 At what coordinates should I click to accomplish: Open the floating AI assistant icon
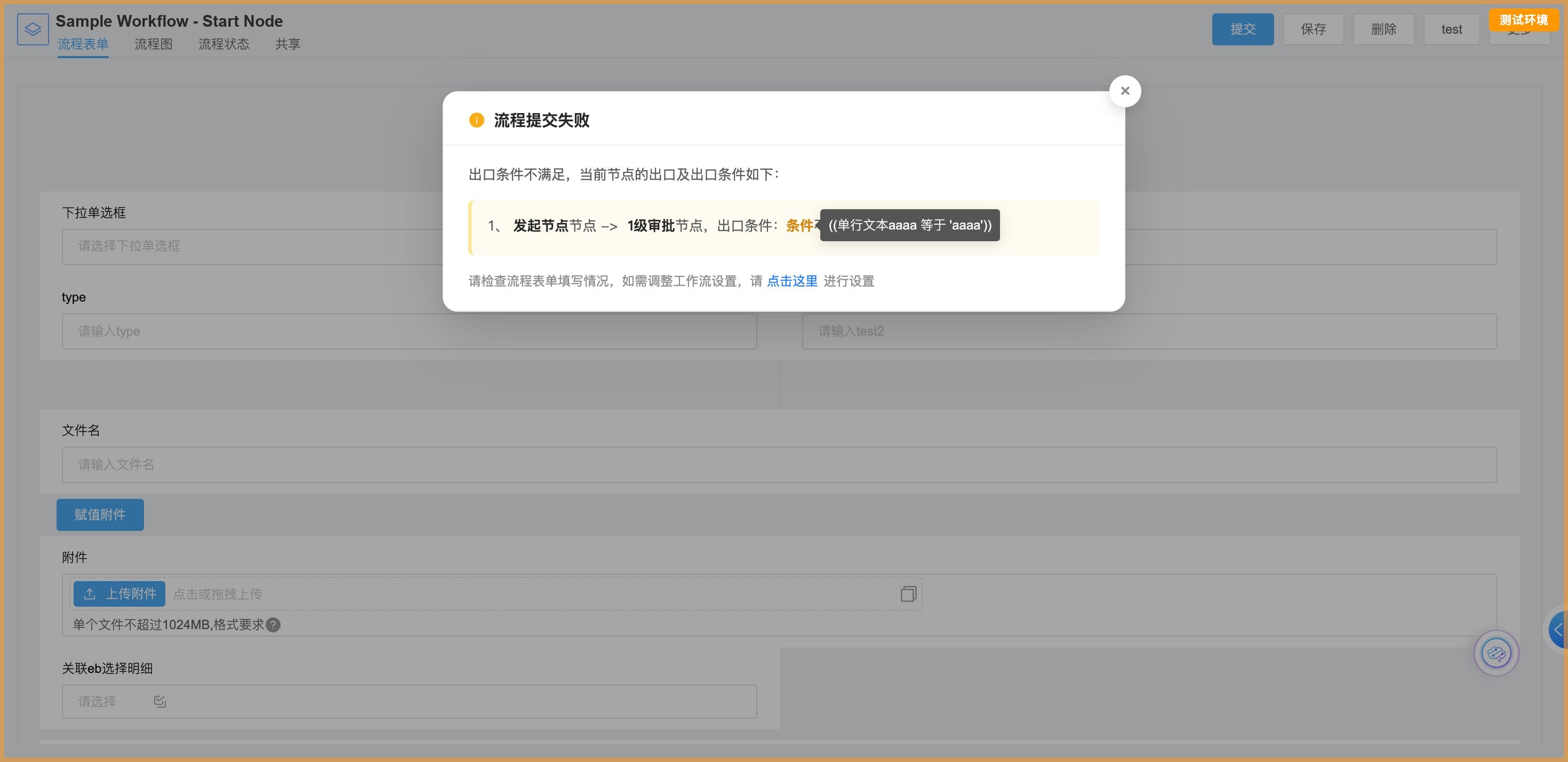point(1496,654)
